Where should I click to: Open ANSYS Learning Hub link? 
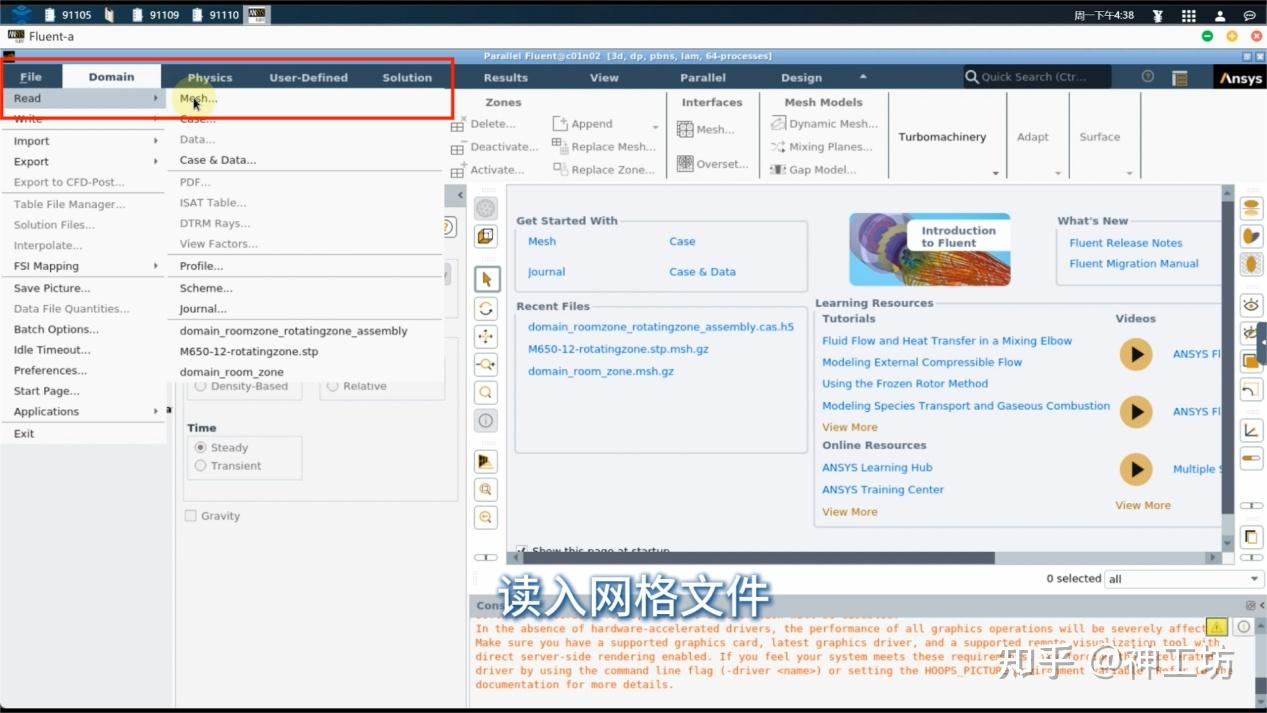(877, 468)
